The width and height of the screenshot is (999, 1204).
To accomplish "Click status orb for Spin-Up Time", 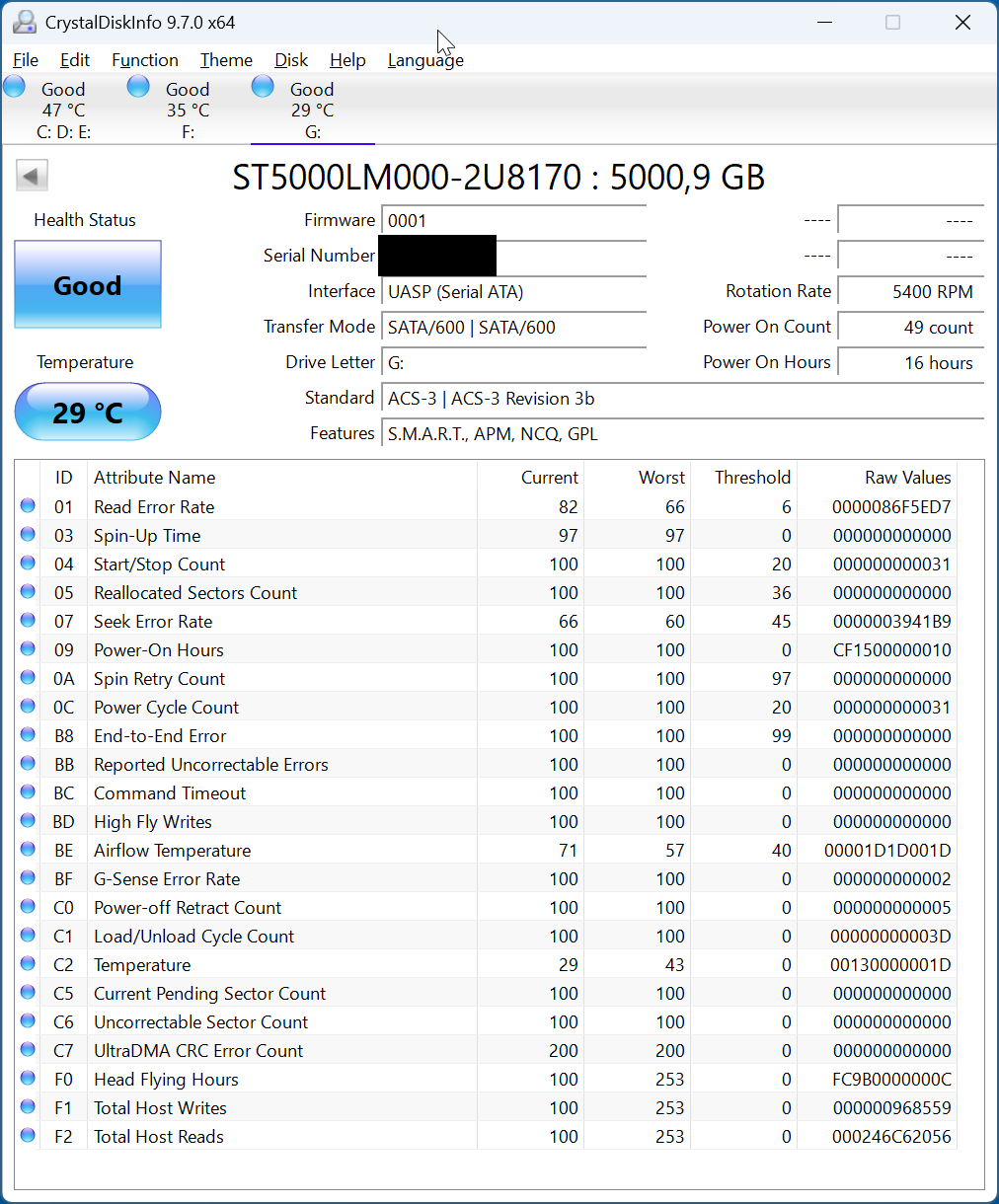I will coord(28,535).
